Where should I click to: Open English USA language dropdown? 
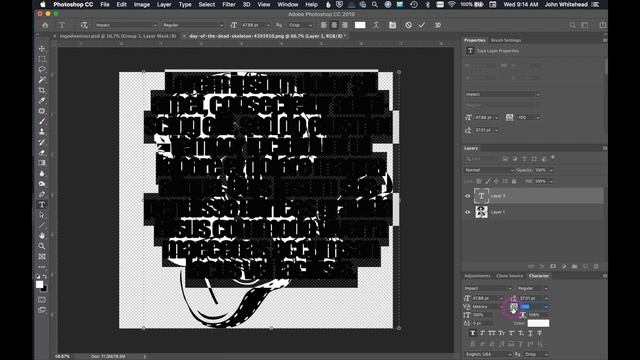[x=488, y=354]
